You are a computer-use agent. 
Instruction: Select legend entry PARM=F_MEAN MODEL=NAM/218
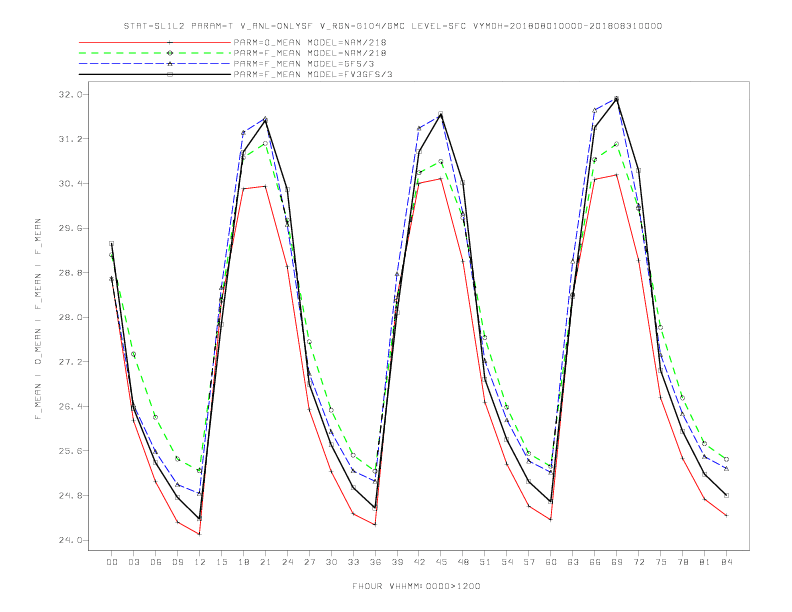click(x=310, y=53)
